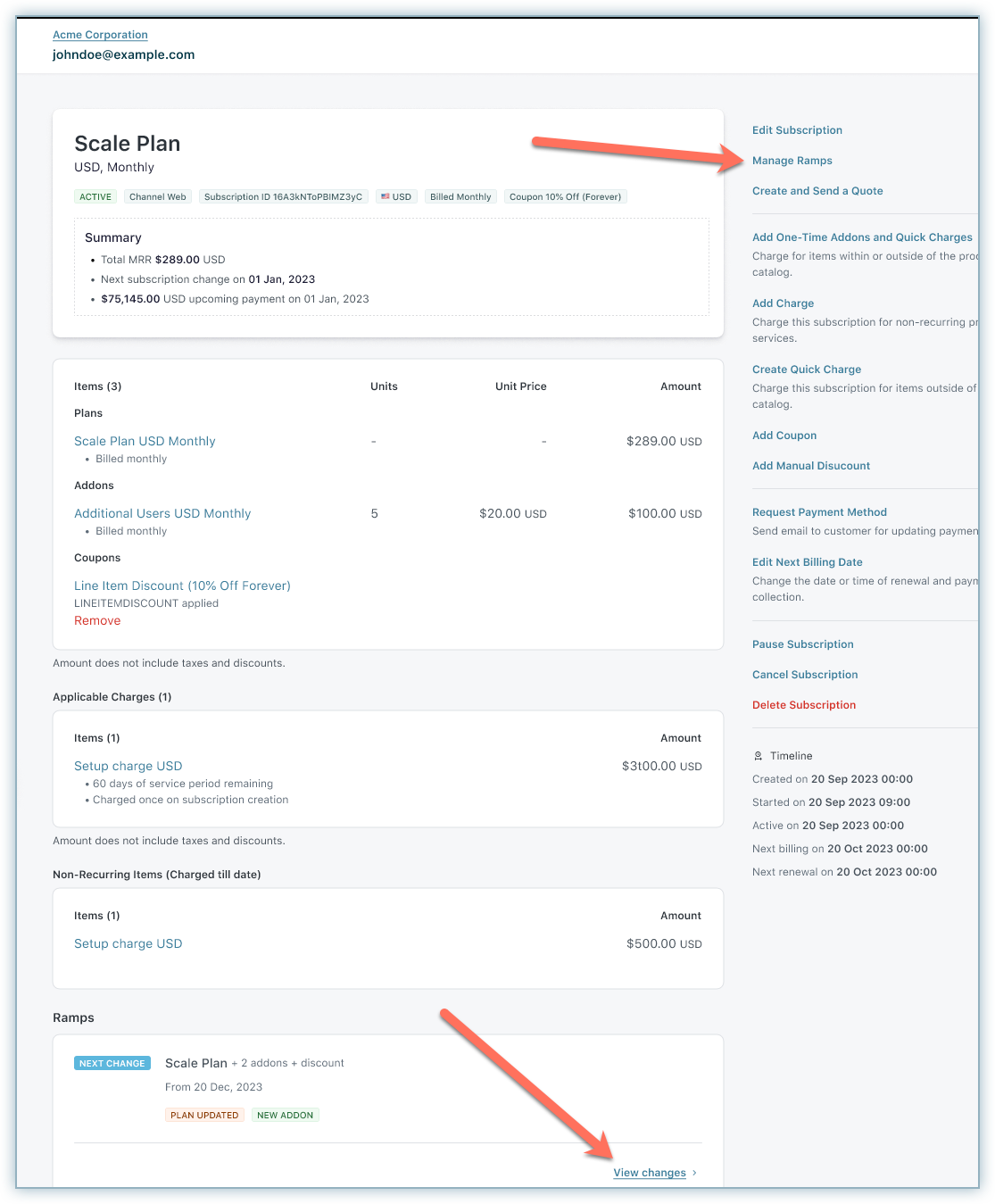This screenshot has height=1204, width=995.
Task: Click Pause Subscription
Action: [x=802, y=644]
